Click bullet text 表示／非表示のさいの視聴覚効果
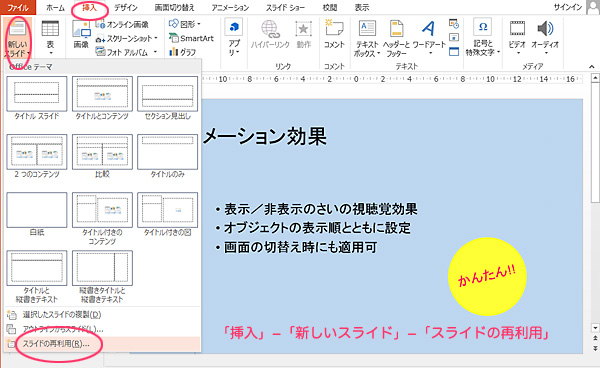 [321, 209]
